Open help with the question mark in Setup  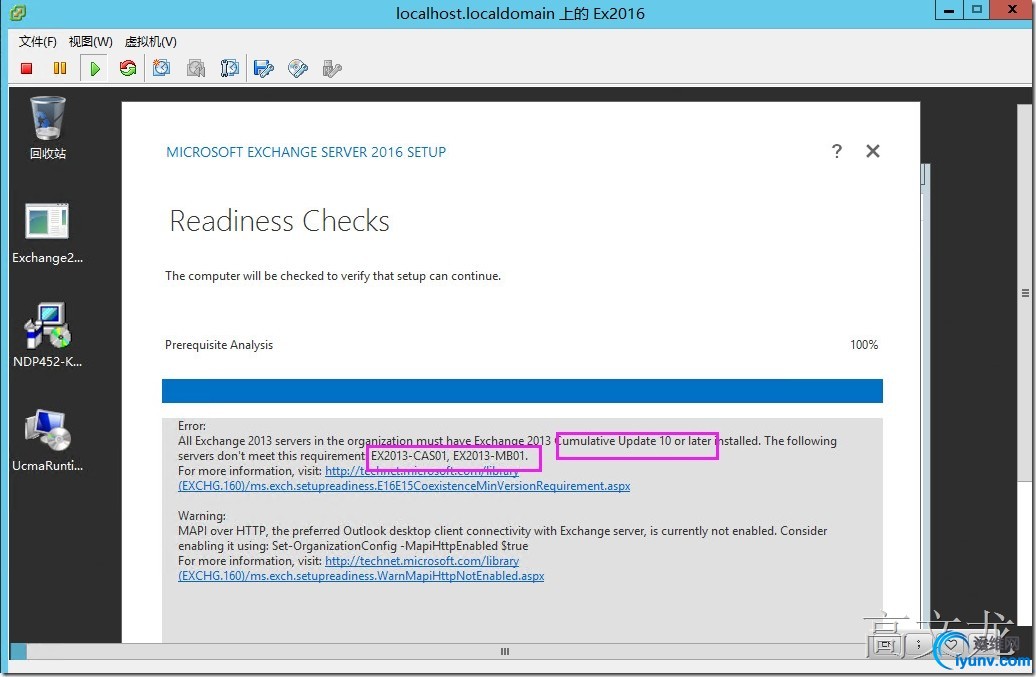point(836,151)
